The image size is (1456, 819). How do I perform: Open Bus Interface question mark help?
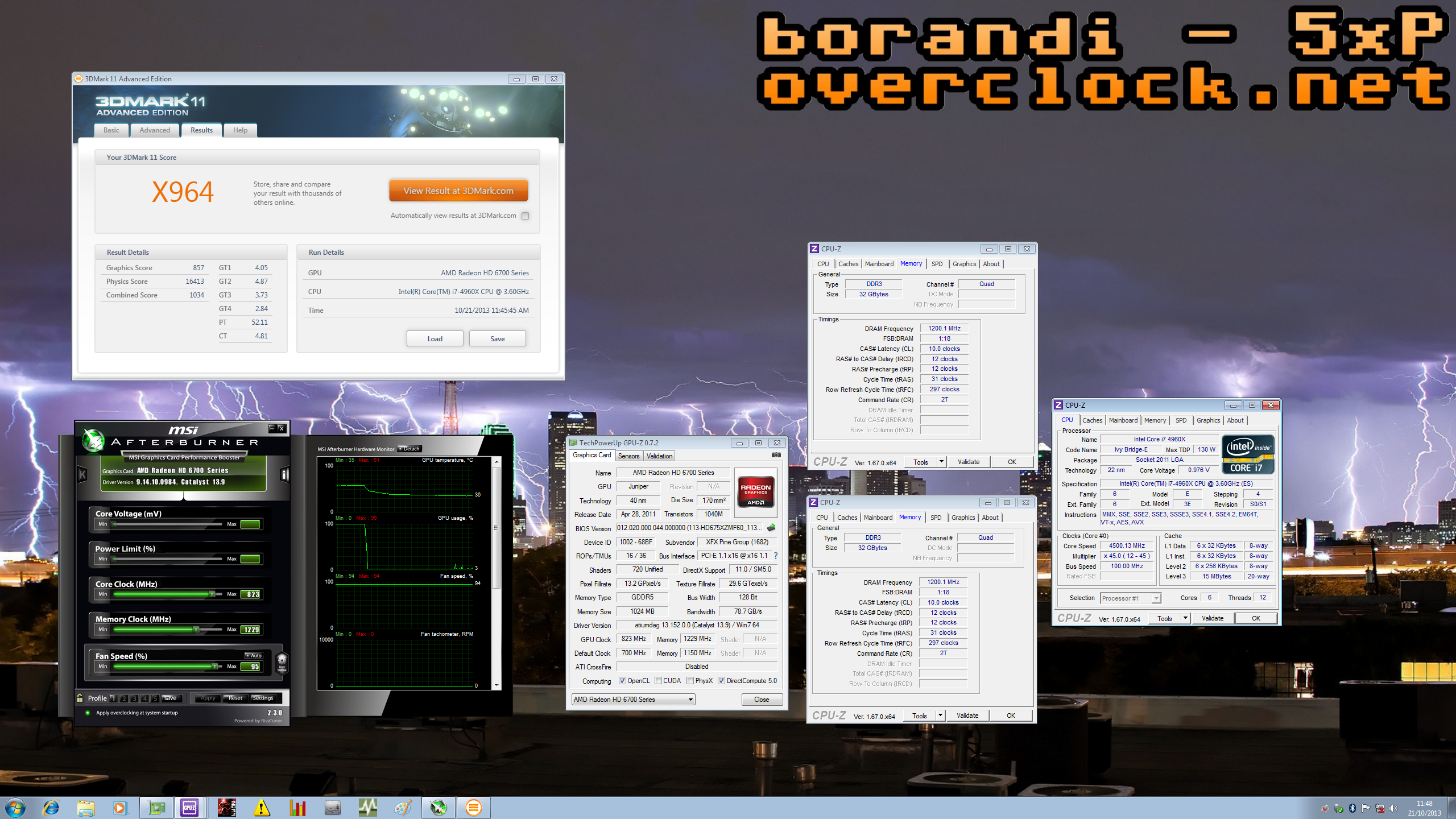pos(776,556)
